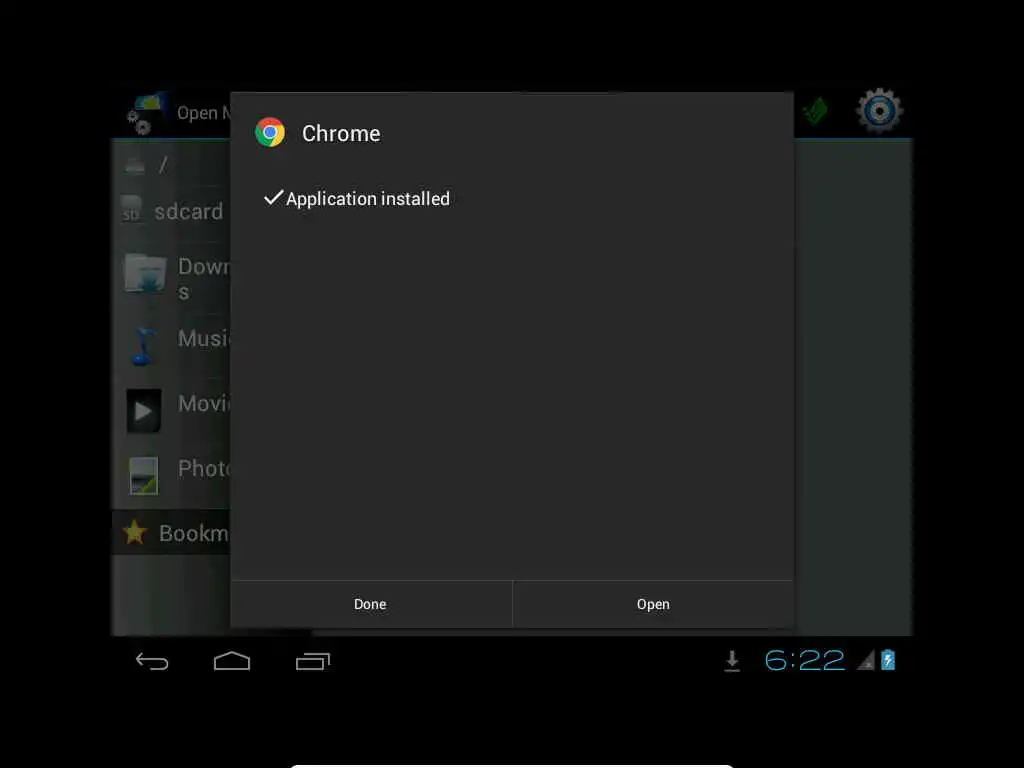The width and height of the screenshot is (1024, 768).
Task: Tap the battery charging icon
Action: [x=888, y=660]
